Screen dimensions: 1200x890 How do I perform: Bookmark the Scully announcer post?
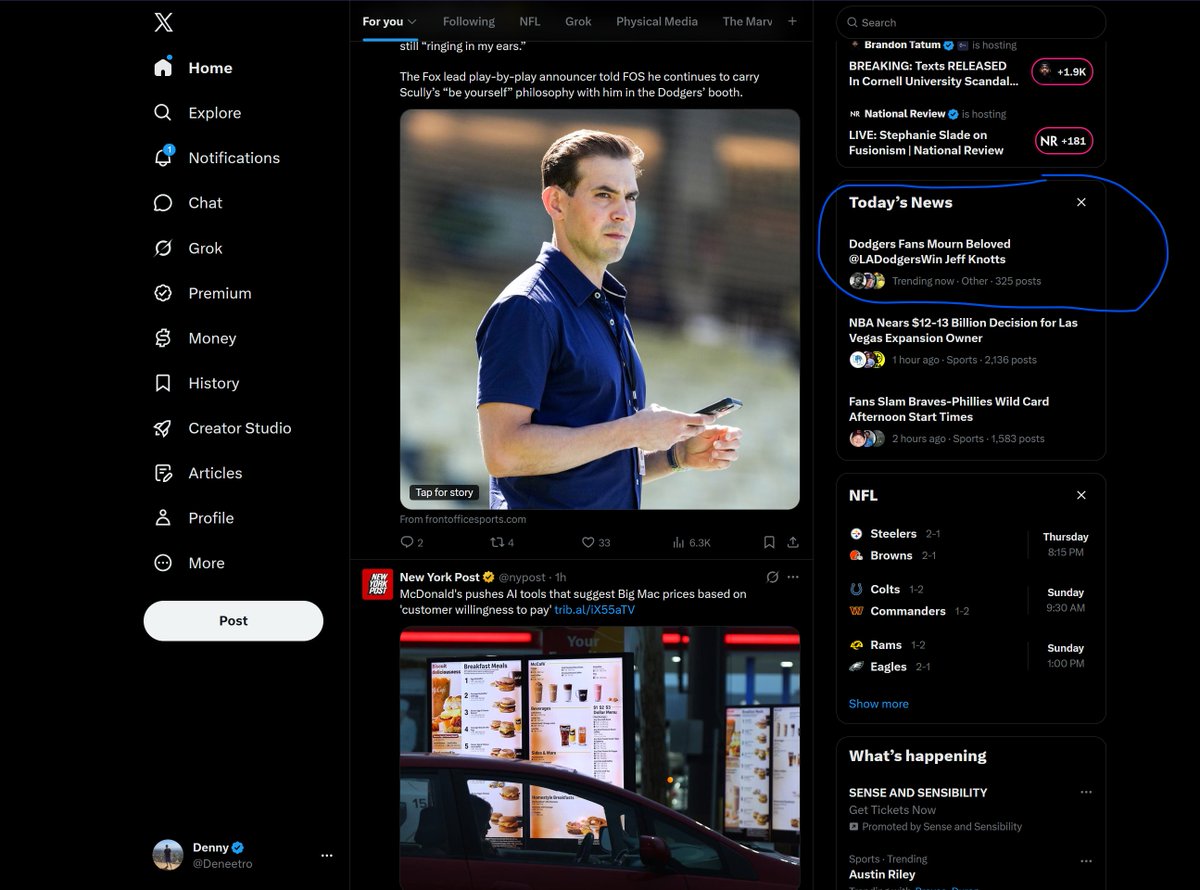769,542
